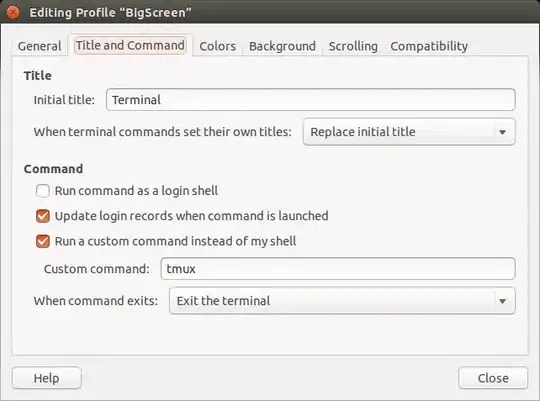540x401 pixels.
Task: Select the Compatibility tab
Action: (x=429, y=46)
